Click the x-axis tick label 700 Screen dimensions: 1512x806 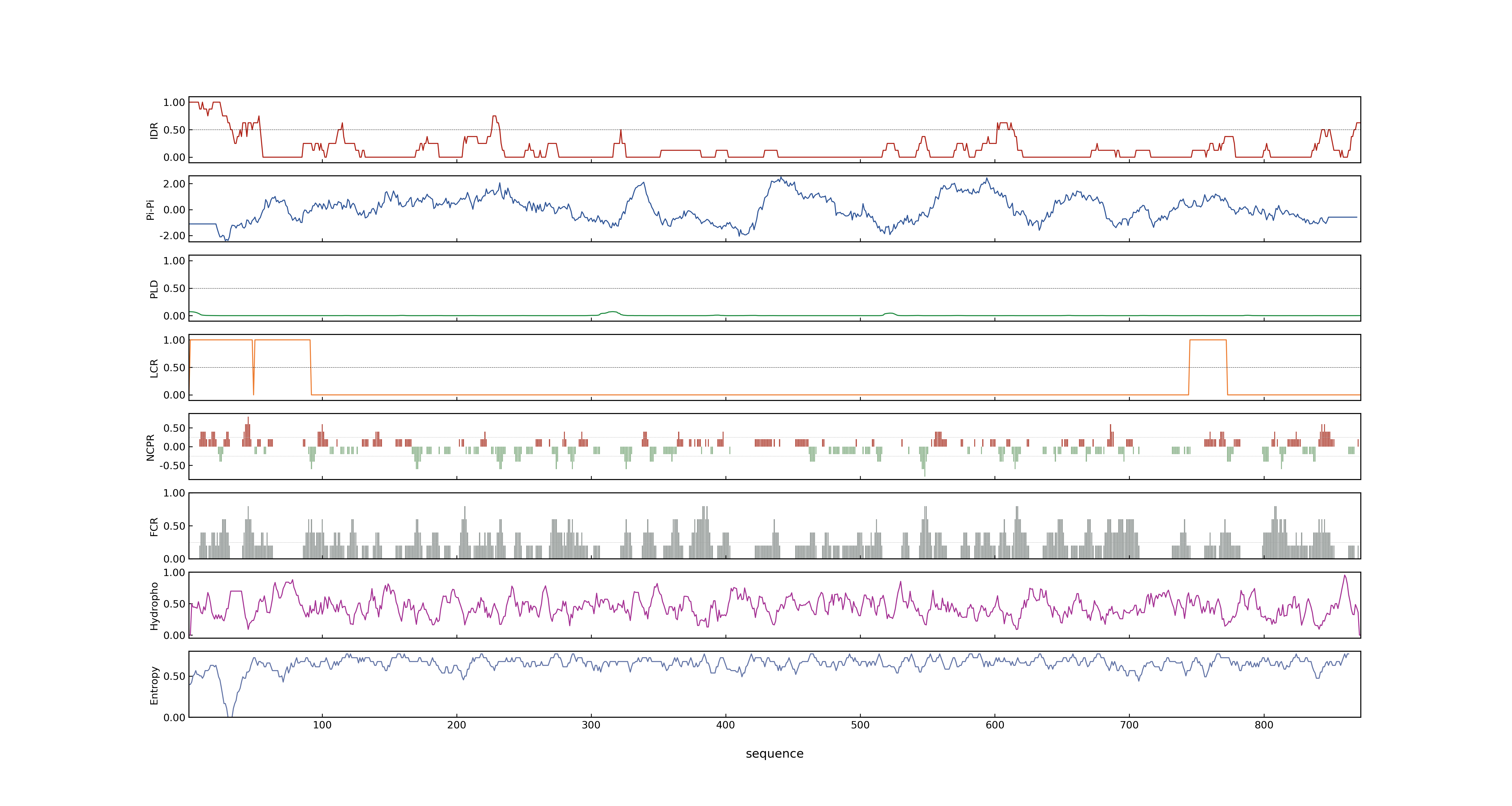[x=1129, y=725]
